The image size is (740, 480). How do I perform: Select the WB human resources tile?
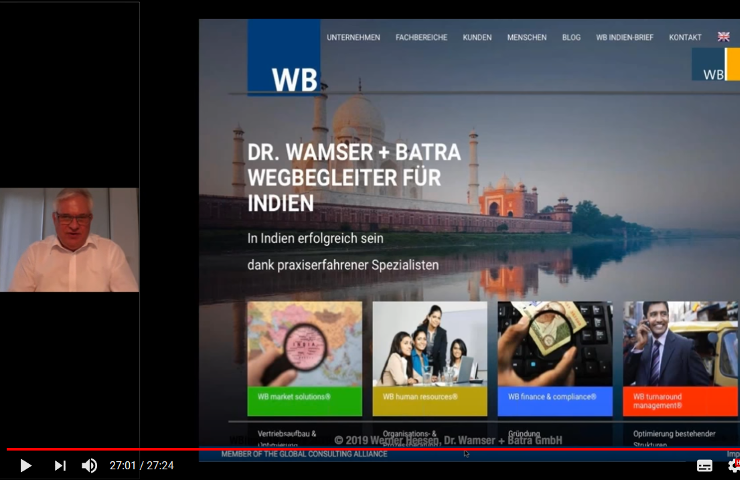pos(429,358)
